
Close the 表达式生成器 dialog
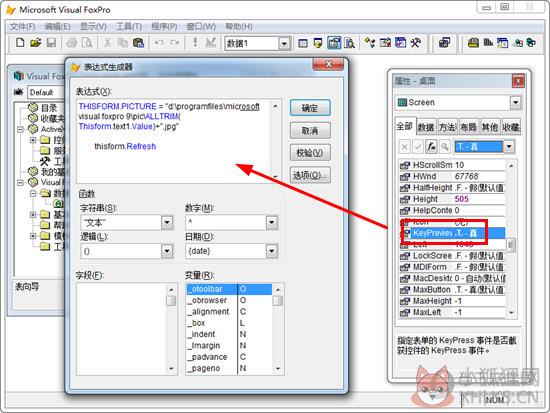click(x=328, y=65)
